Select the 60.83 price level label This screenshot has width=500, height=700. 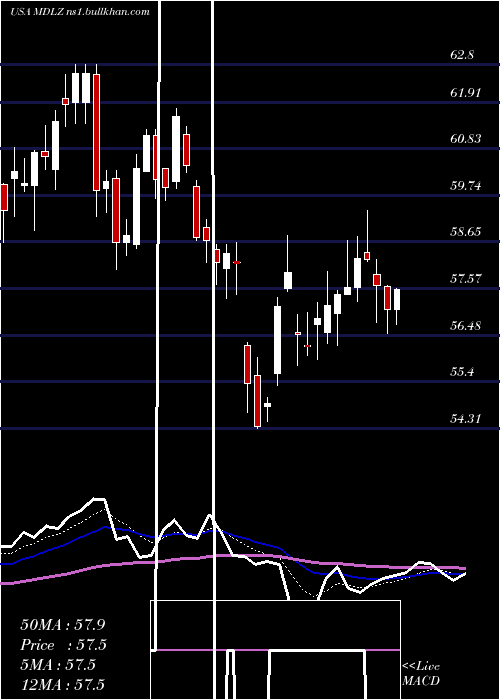point(466,139)
